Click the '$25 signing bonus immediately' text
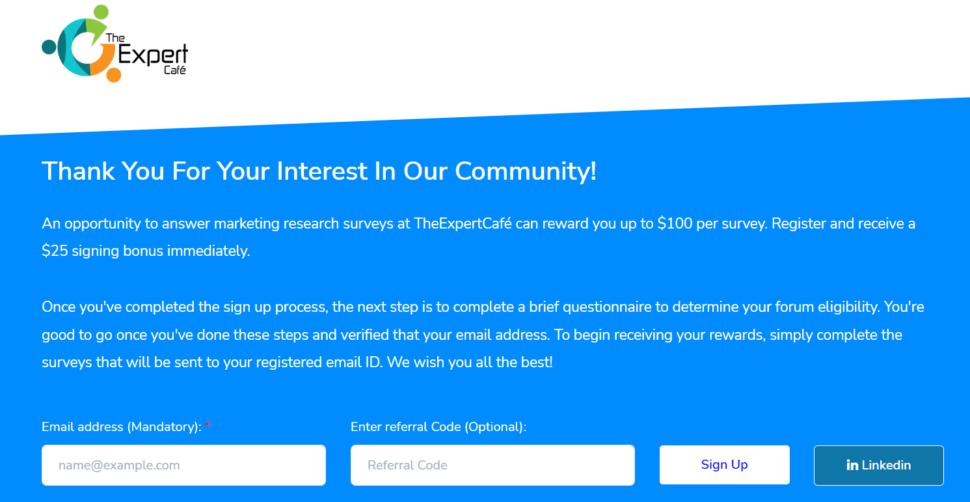970x502 pixels. pos(145,253)
